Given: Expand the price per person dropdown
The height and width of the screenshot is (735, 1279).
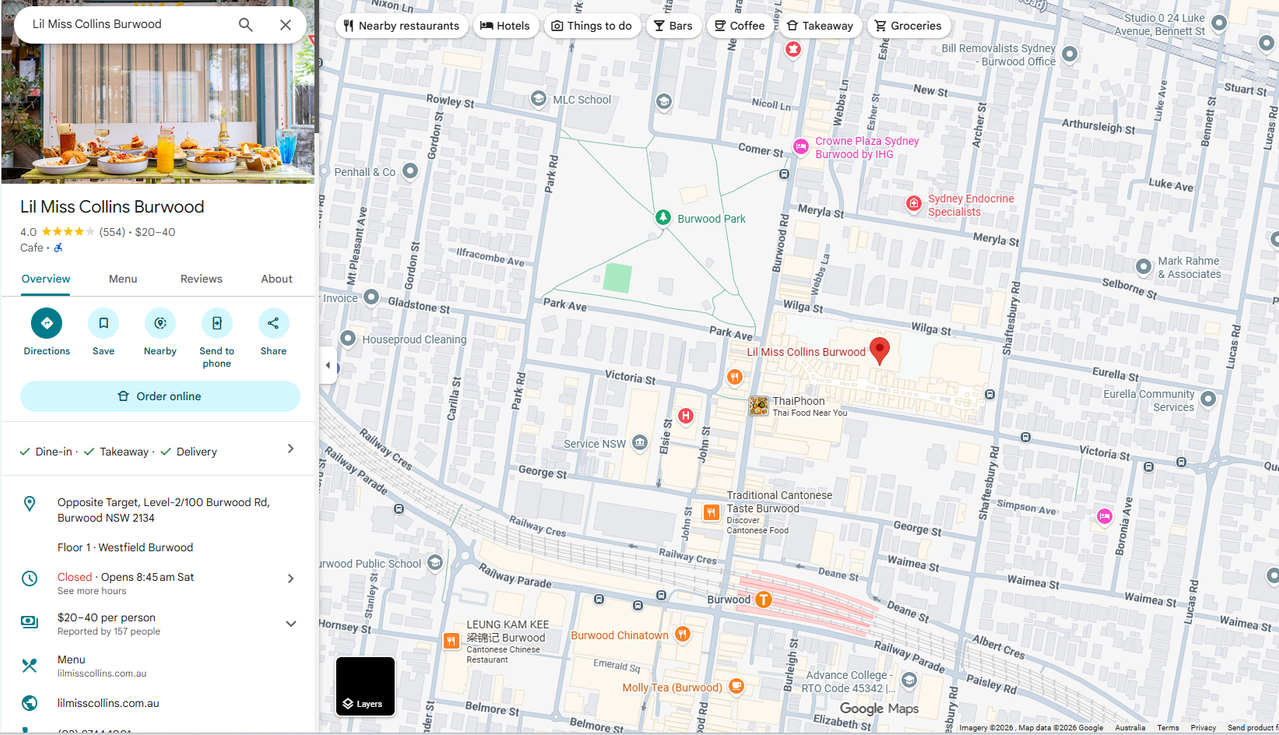Looking at the screenshot, I should coord(291,624).
